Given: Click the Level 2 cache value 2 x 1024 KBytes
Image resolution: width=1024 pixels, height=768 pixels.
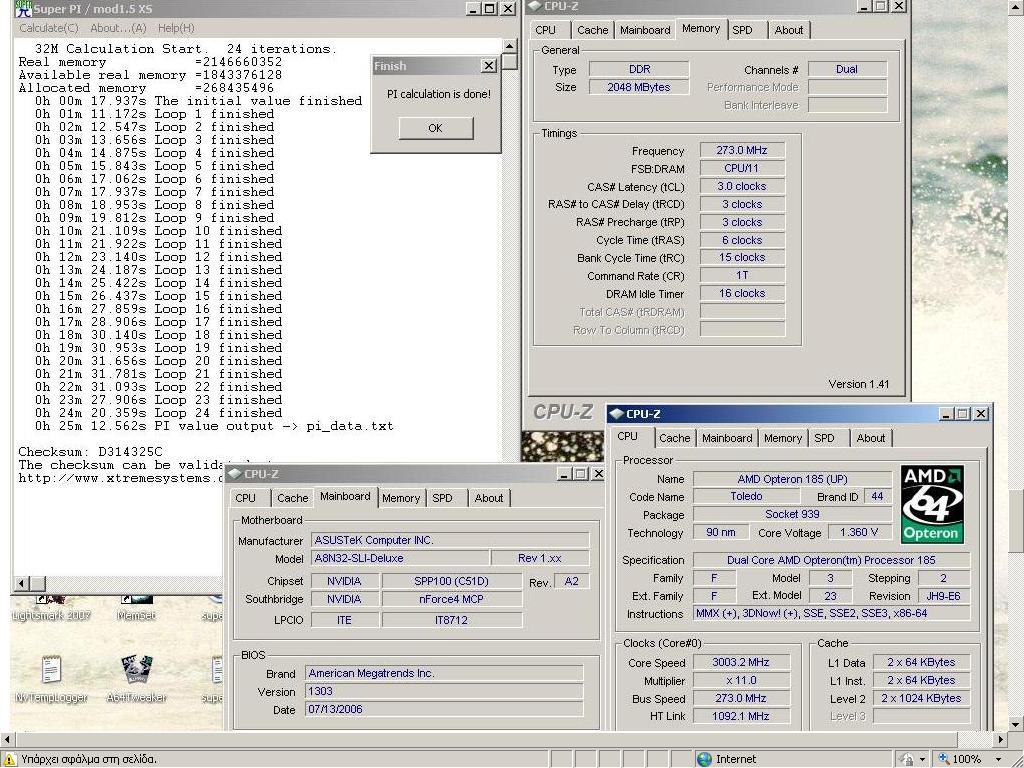Looking at the screenshot, I should 921,698.
